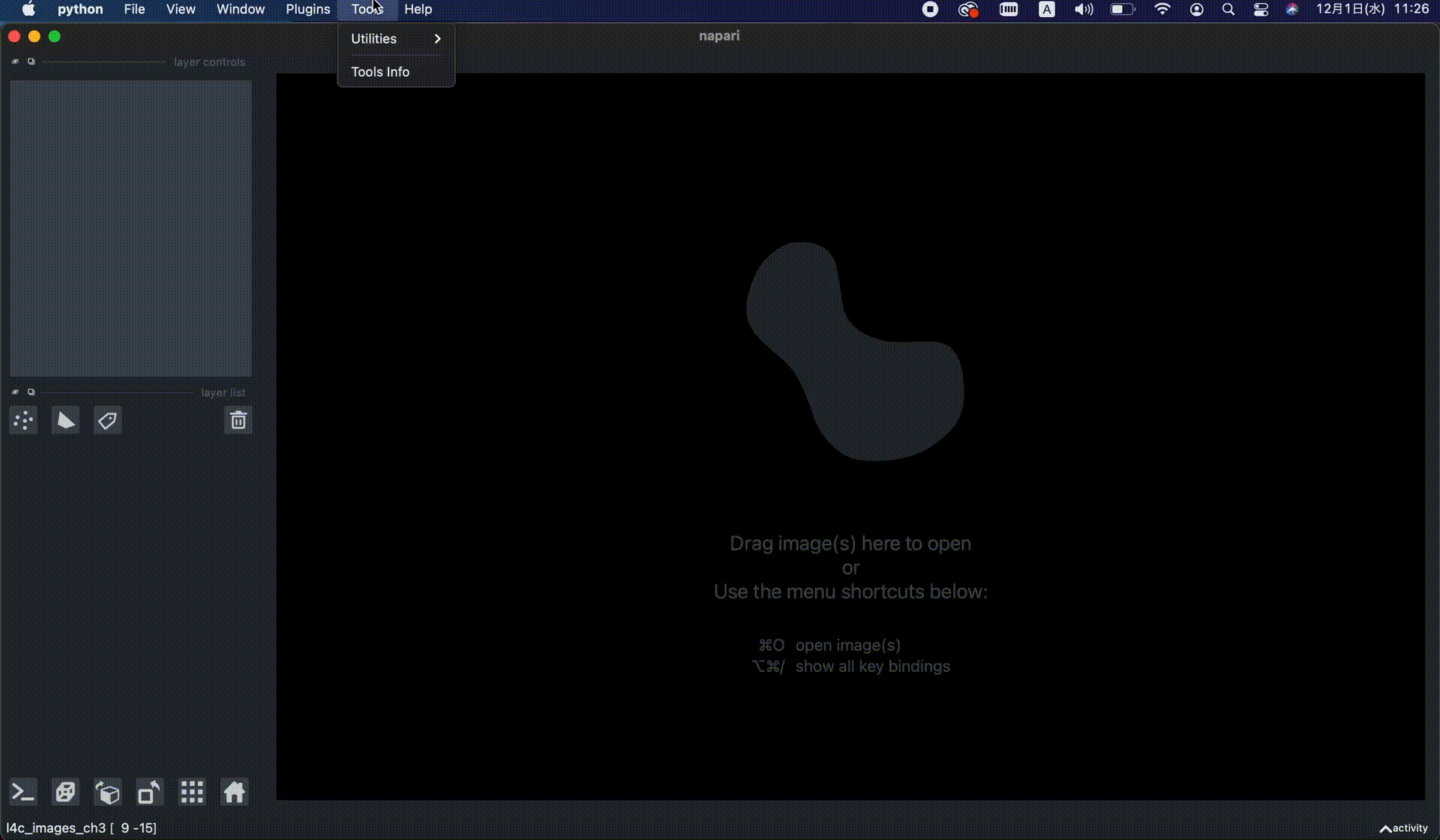Delete selected layers with trash icon
The image size is (1440, 840).
(x=238, y=421)
